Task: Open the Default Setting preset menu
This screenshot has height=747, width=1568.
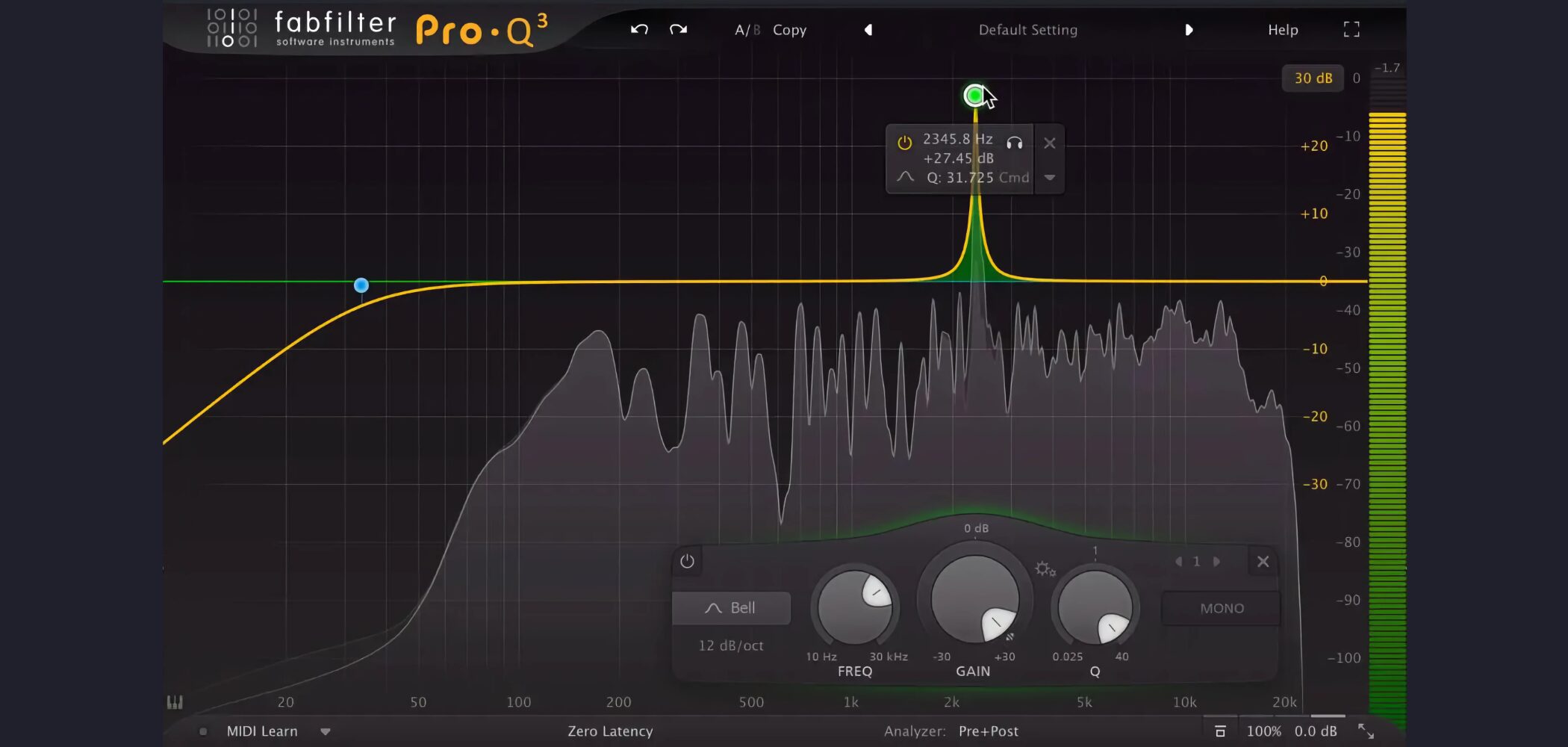Action: 1027,30
